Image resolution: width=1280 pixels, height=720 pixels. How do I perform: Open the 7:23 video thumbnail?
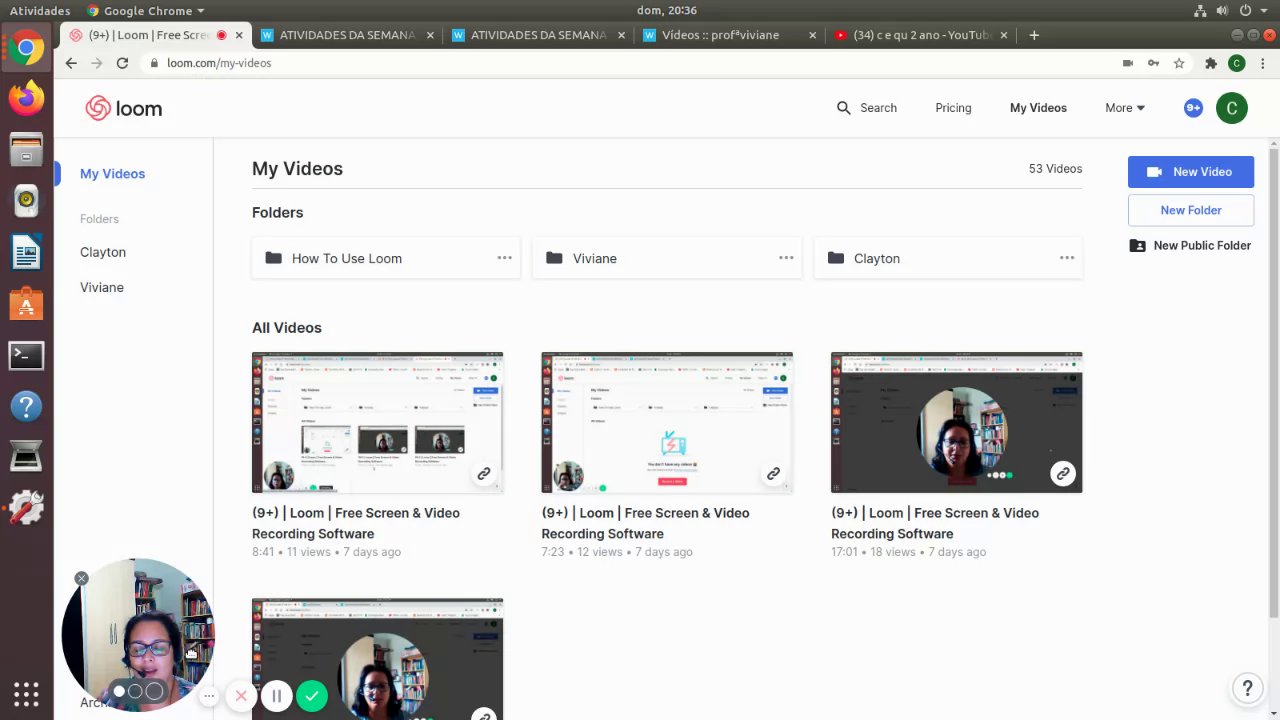667,422
